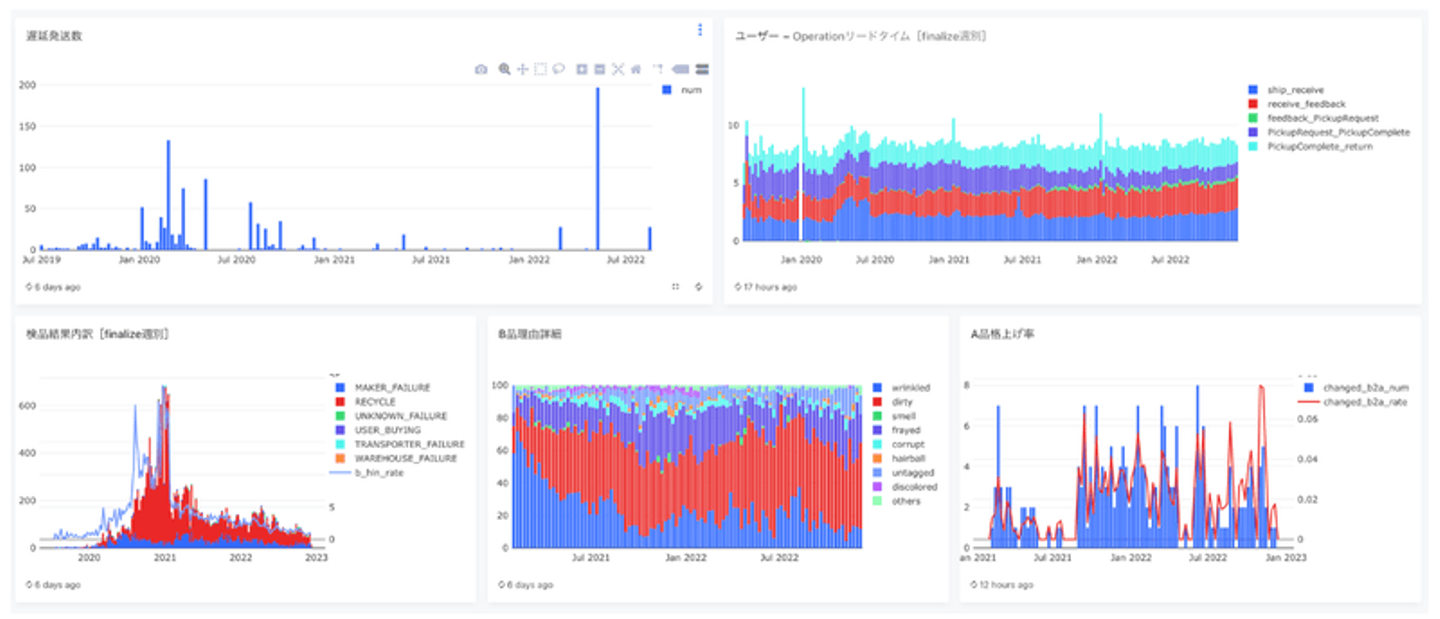This screenshot has height=619, width=1440.
Task: Select the Zoom magnifier tool
Action: click(504, 69)
